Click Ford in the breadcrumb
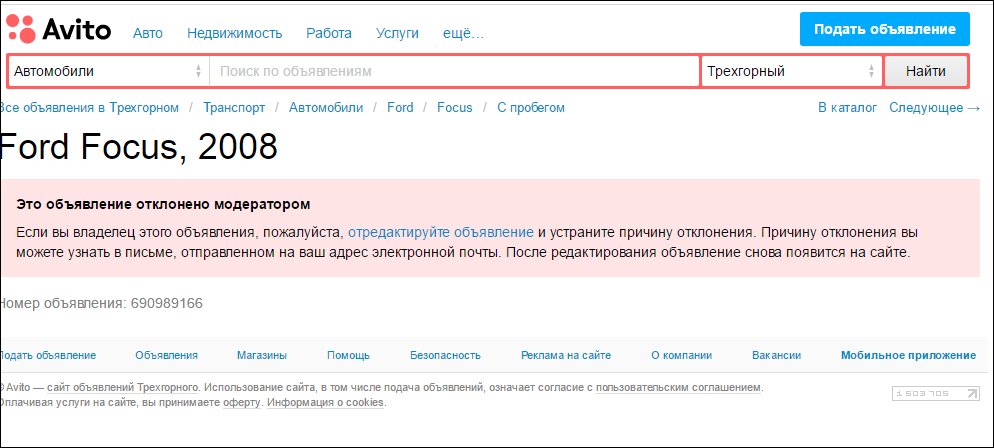 tap(400, 107)
